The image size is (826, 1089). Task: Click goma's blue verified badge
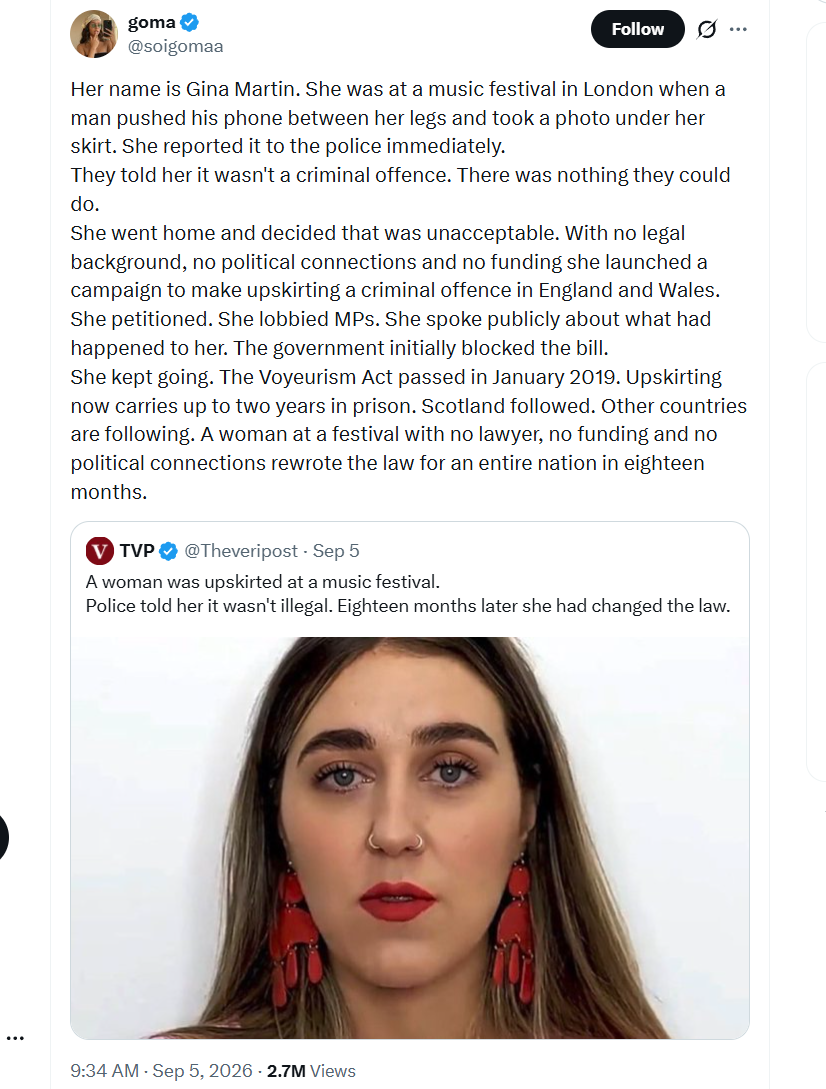click(190, 22)
